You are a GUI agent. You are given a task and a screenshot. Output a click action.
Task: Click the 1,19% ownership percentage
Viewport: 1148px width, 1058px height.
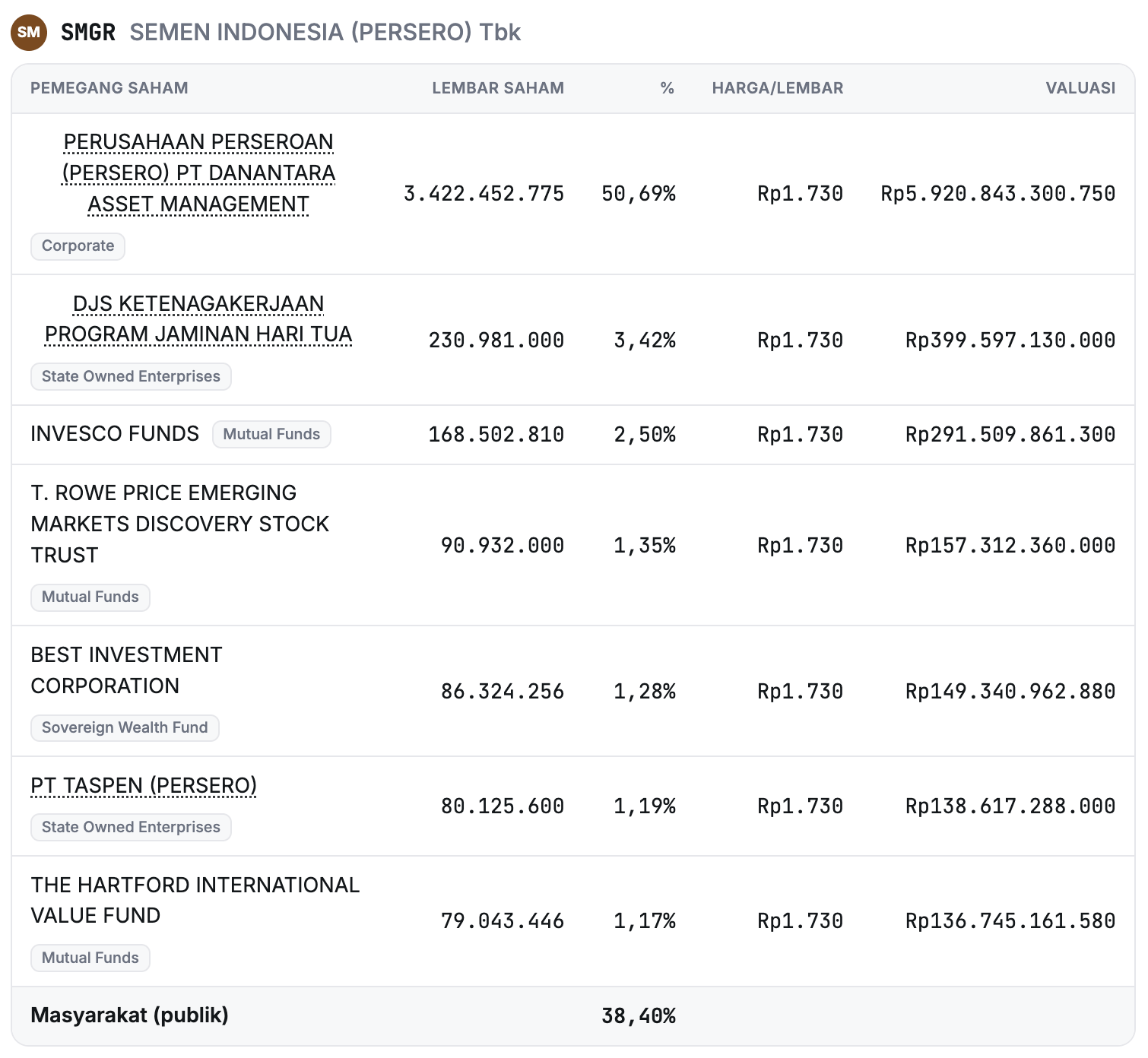(645, 806)
